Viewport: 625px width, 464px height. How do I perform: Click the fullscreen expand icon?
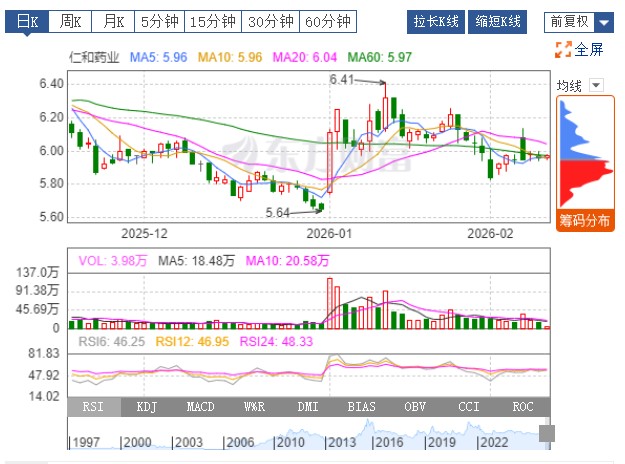pos(563,49)
